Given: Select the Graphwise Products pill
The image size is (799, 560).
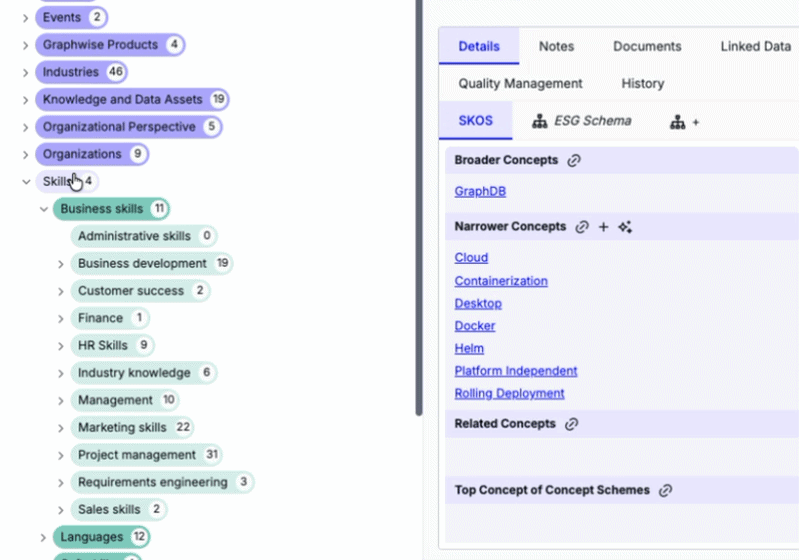Looking at the screenshot, I should point(110,45).
